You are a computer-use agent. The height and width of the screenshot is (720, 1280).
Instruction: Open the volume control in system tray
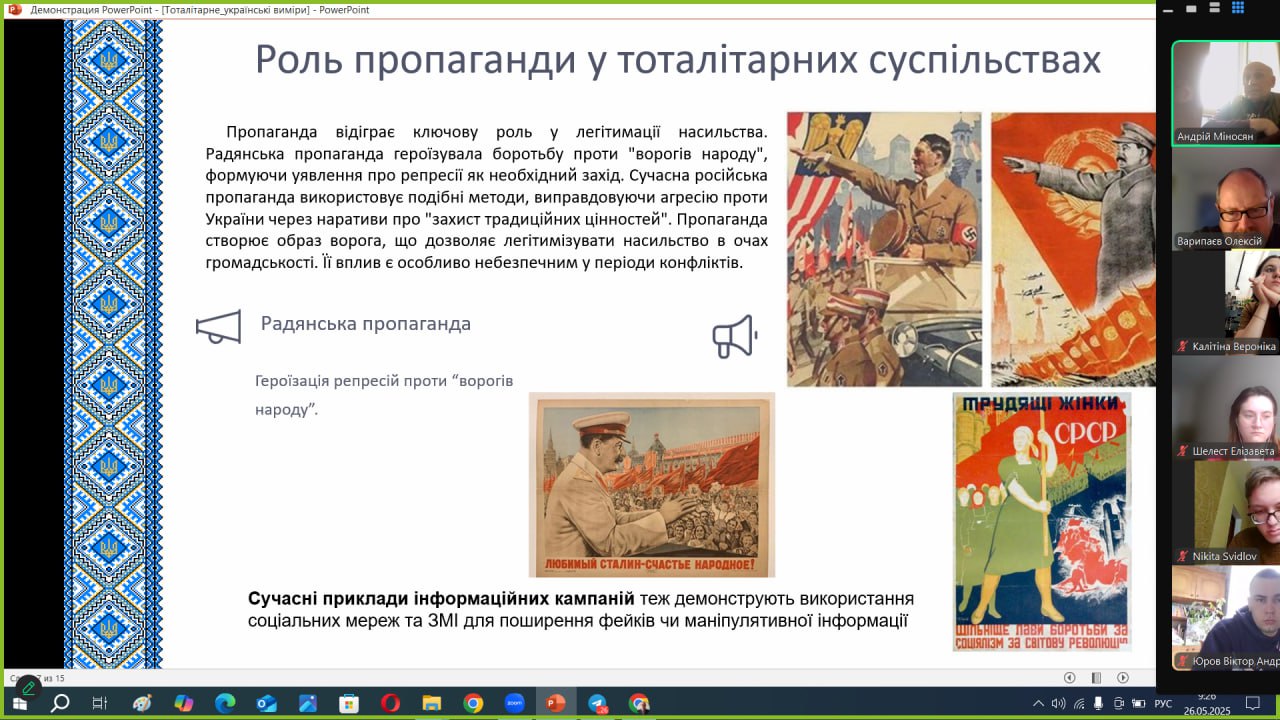[x=1059, y=703]
